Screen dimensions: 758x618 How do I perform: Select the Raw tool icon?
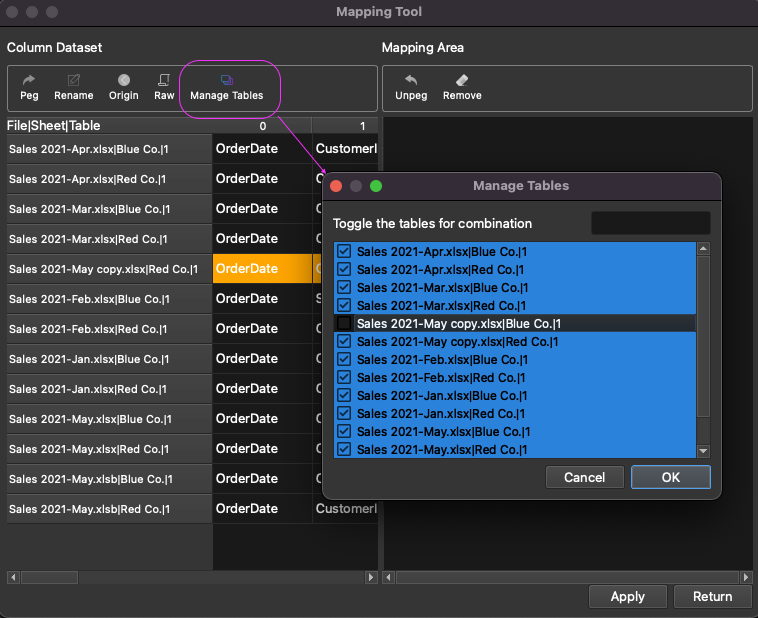164,88
